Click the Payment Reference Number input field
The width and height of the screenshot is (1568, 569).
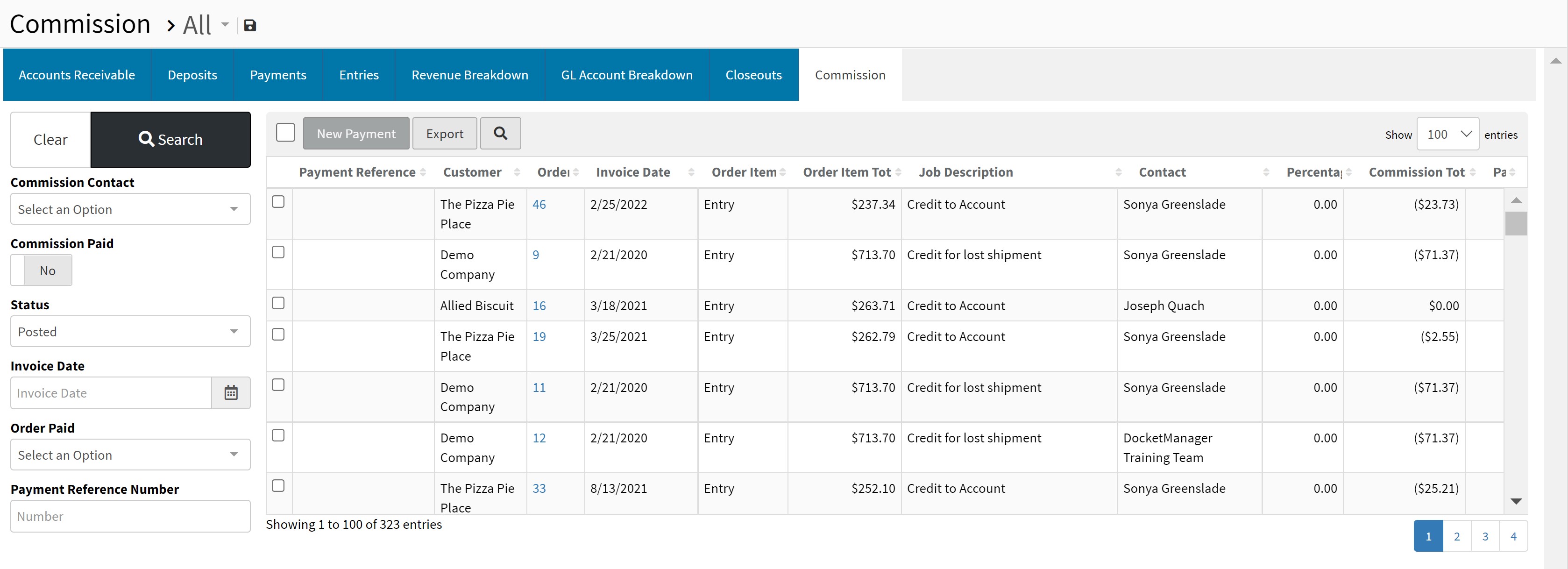click(x=130, y=516)
